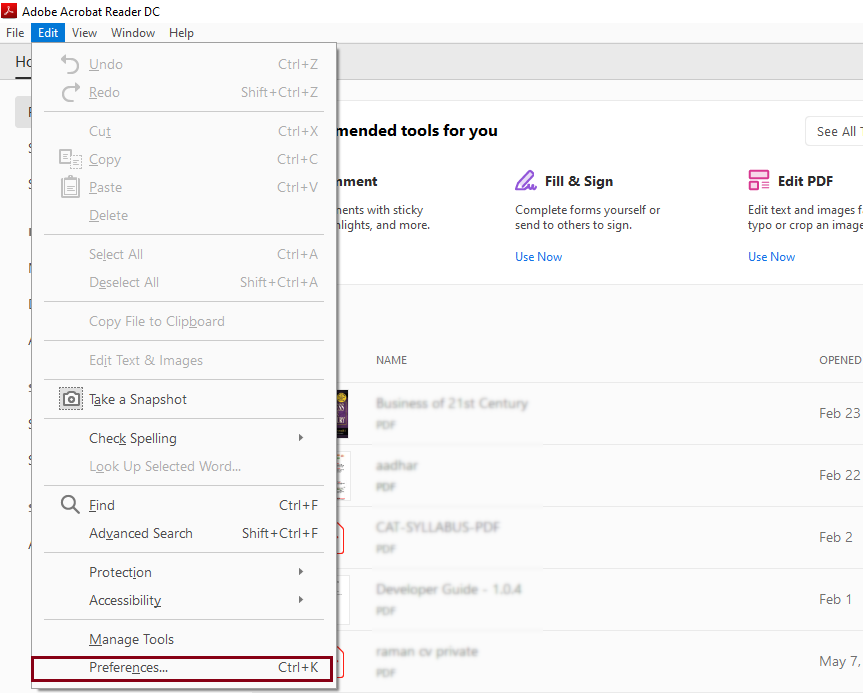This screenshot has width=863, height=693.
Task: Expand the Accessibility submenu arrow
Action: [x=301, y=599]
